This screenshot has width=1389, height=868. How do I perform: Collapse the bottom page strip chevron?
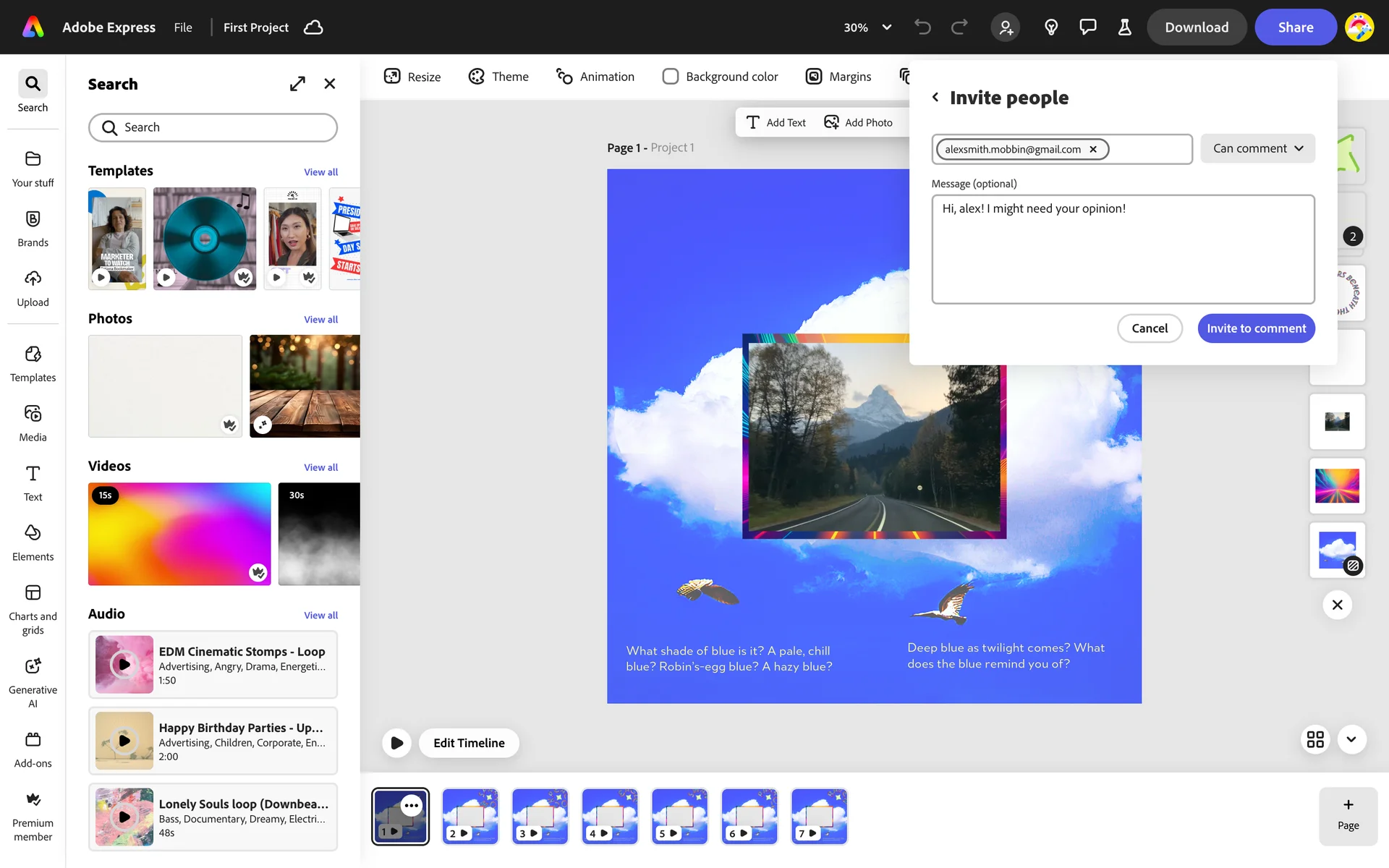1351,739
